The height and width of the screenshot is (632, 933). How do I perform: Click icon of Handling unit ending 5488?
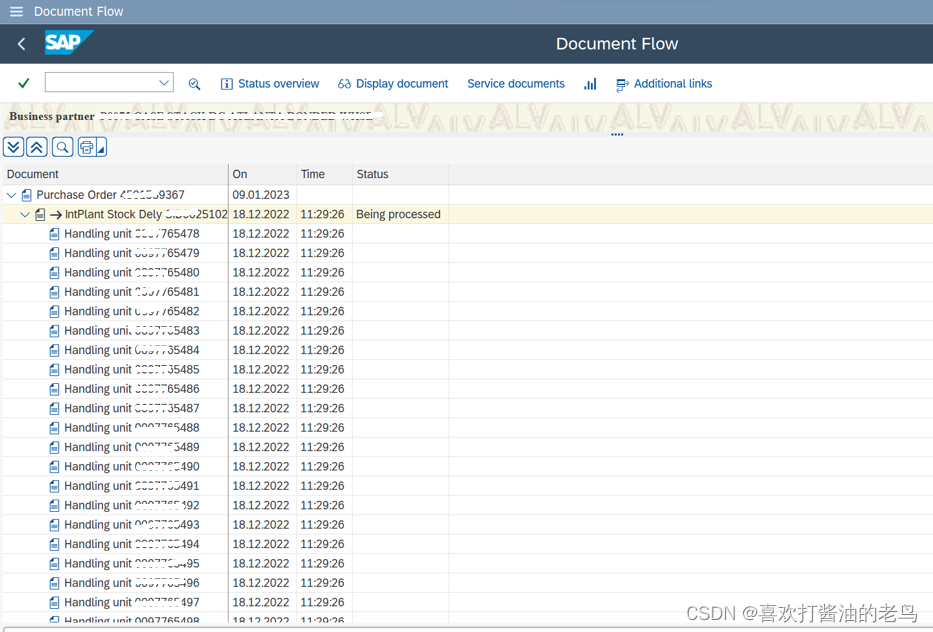click(x=54, y=428)
